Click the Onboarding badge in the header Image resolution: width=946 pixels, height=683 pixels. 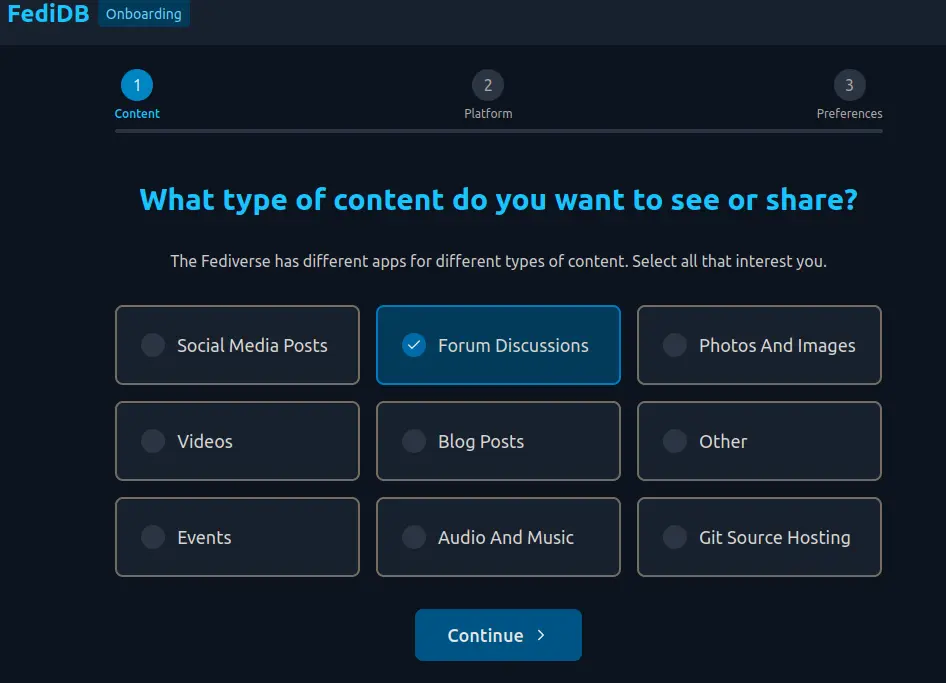pos(144,14)
